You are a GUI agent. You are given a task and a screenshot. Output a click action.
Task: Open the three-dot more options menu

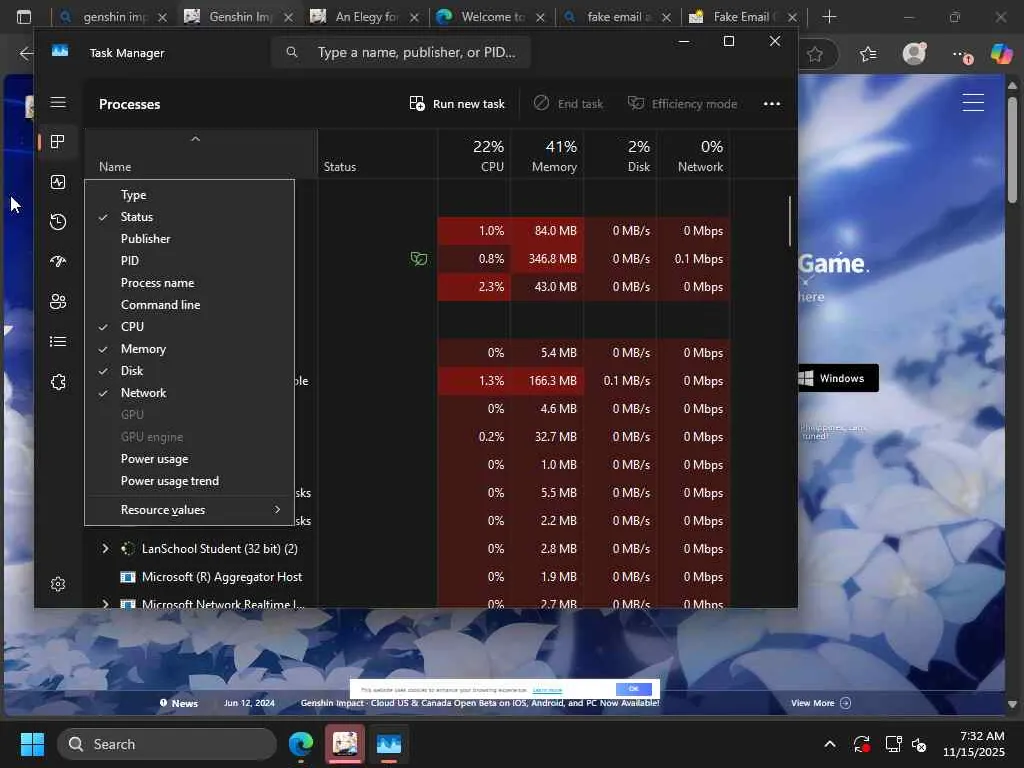pos(772,104)
